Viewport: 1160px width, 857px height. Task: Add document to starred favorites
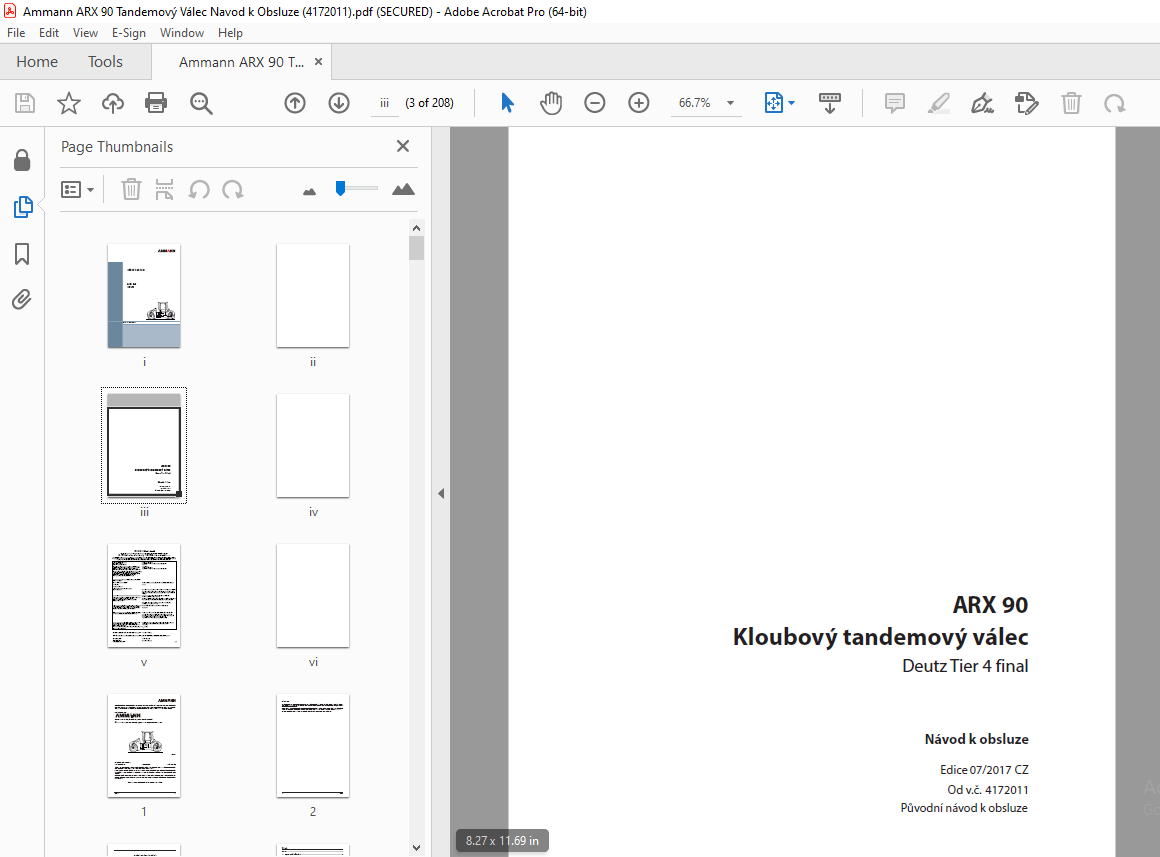[69, 103]
